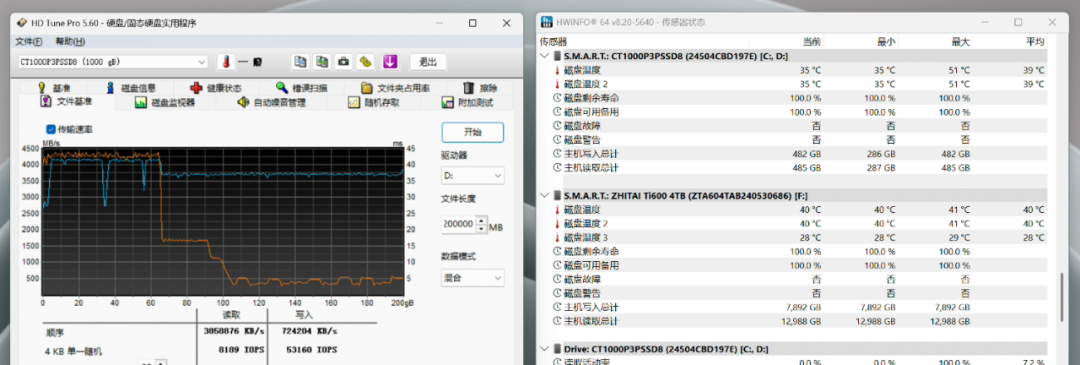Click the copy text results icon in HD Tune
This screenshot has width=1080, height=365.
(300, 62)
